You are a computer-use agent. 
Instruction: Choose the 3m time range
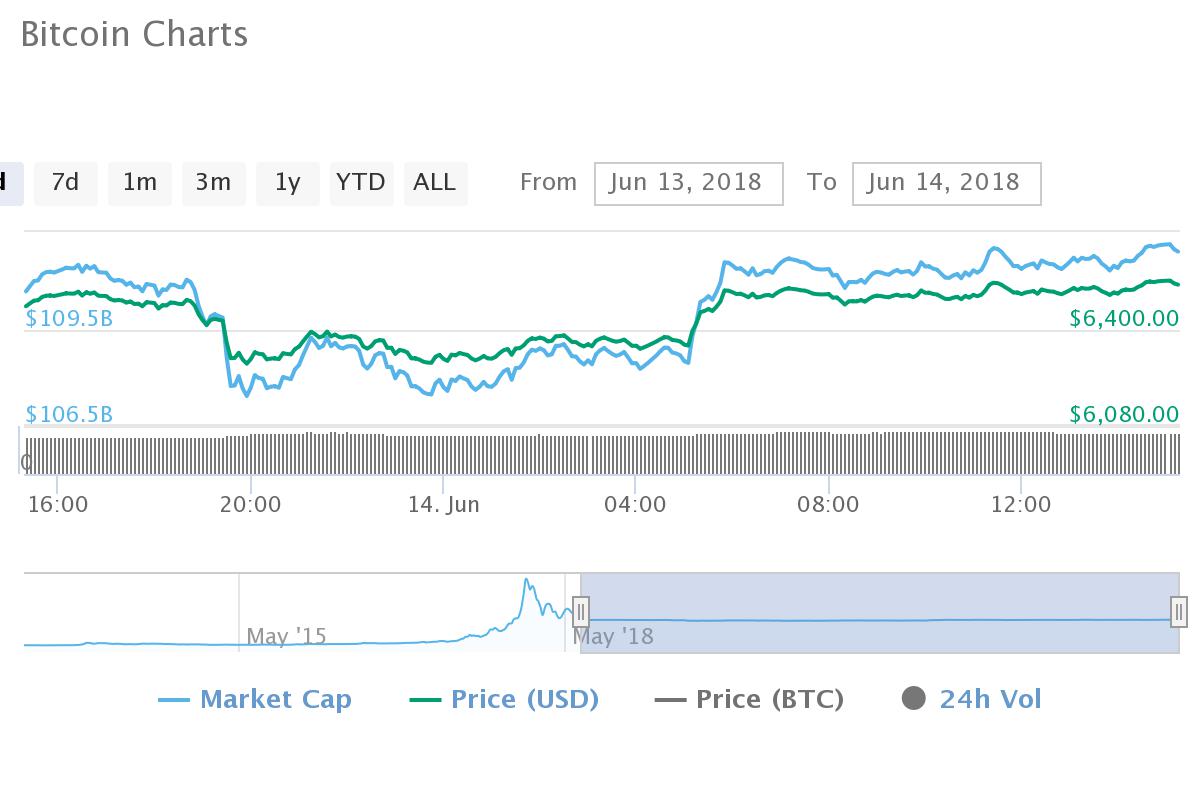213,183
